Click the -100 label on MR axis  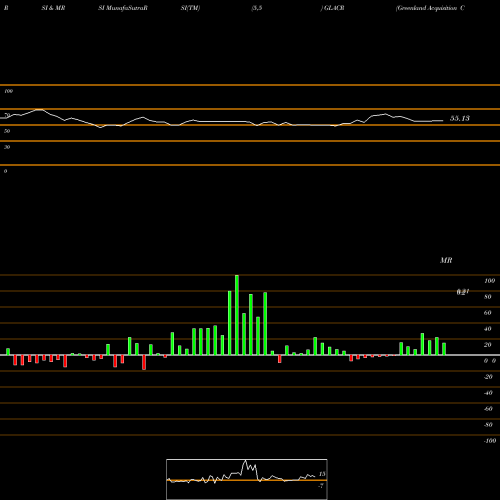pyautogui.click(x=490, y=441)
